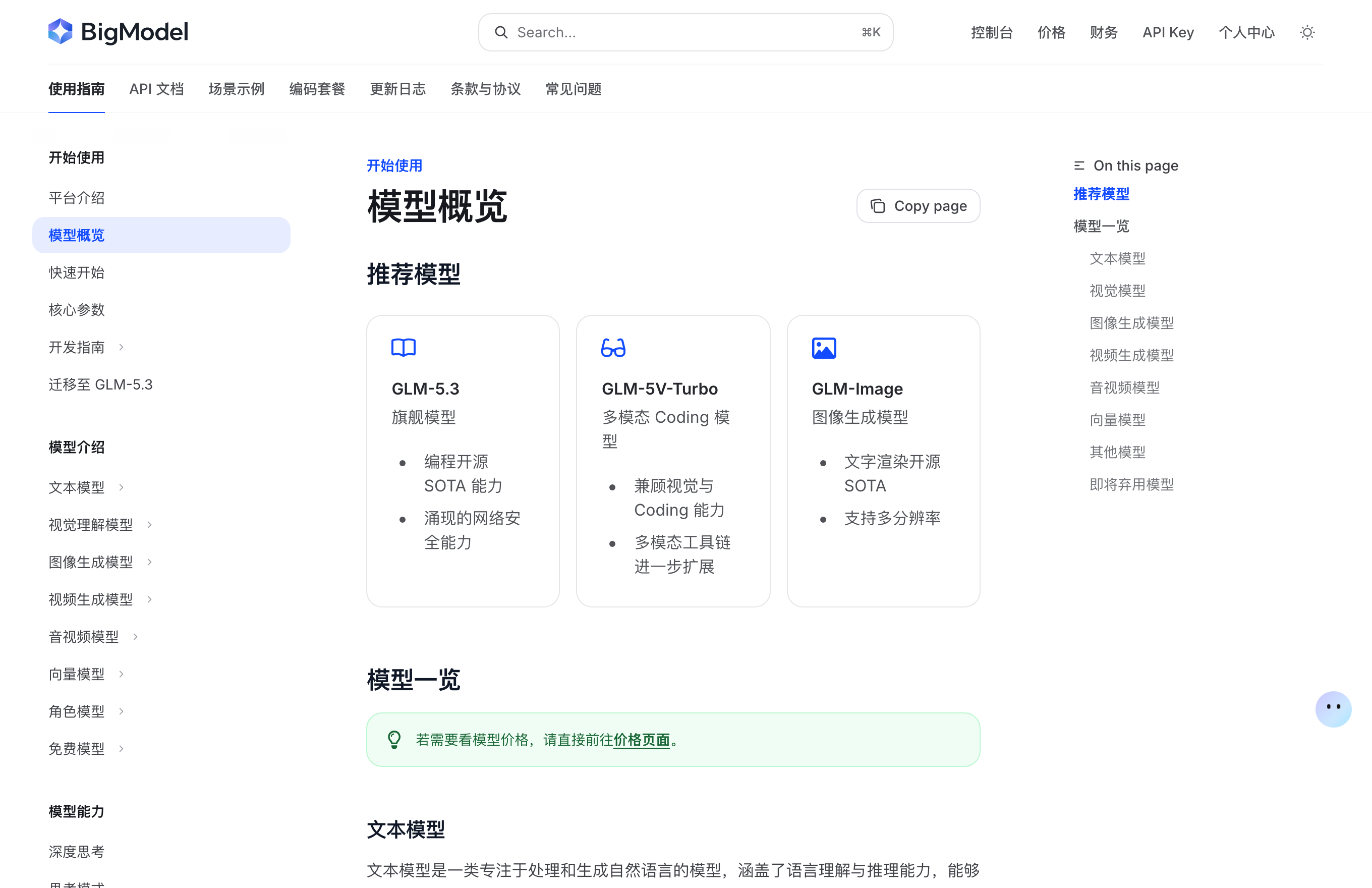This screenshot has height=888, width=1372.
Task: Switch to API 文档 tab
Action: point(157,89)
